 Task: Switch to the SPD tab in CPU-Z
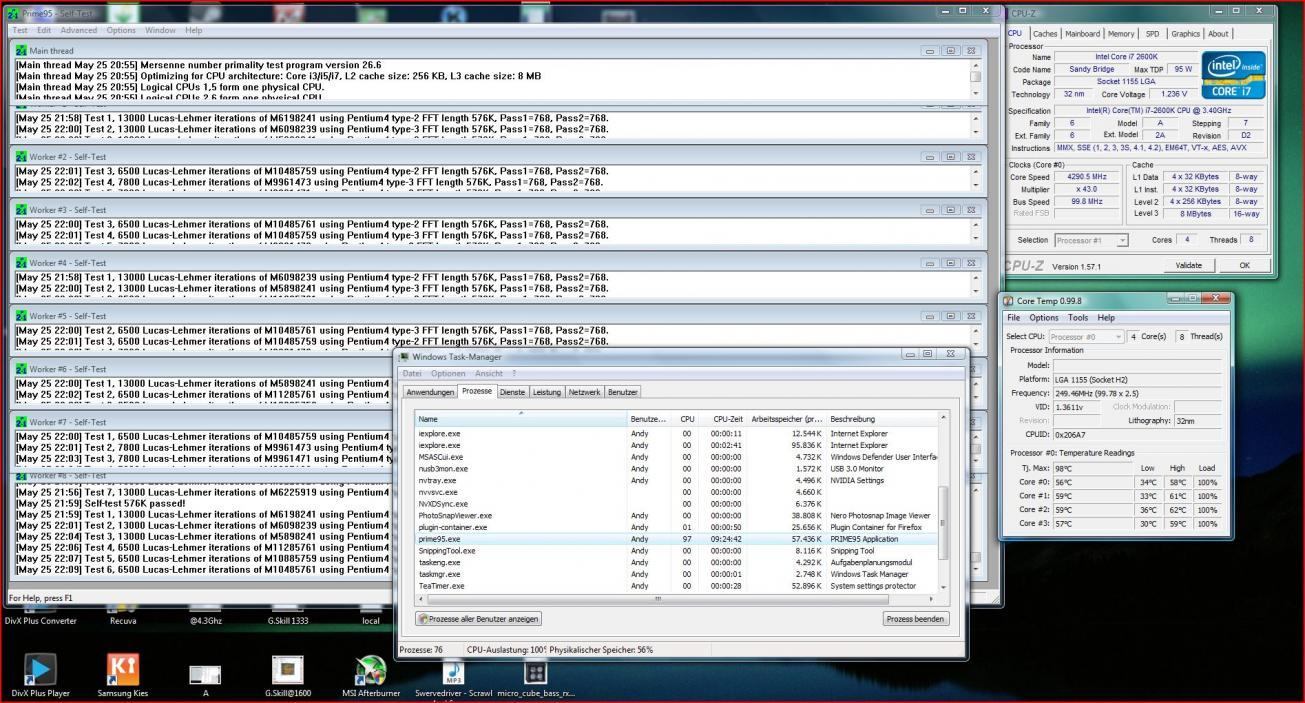[1152, 34]
